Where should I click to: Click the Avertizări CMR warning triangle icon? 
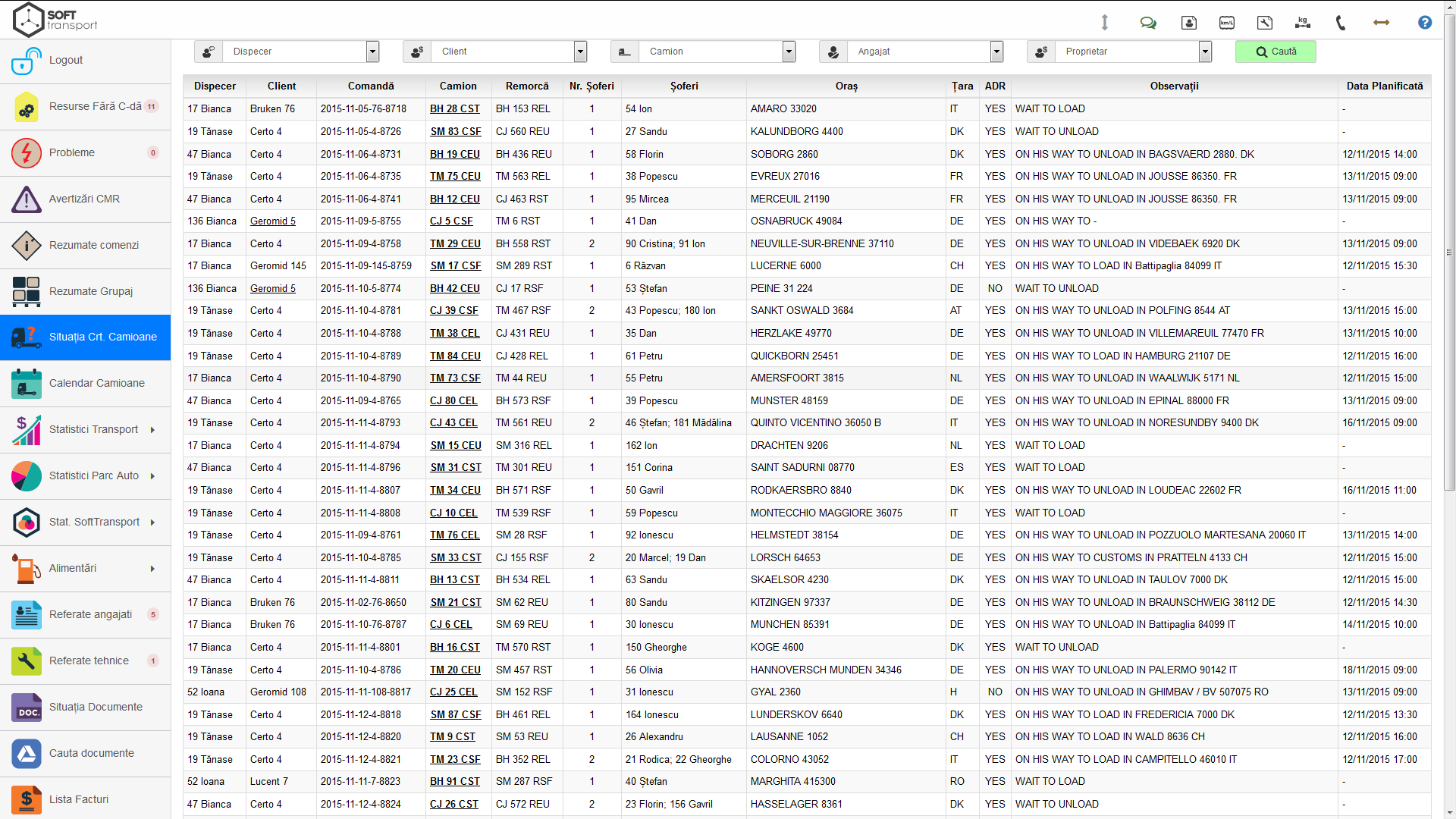click(x=26, y=199)
